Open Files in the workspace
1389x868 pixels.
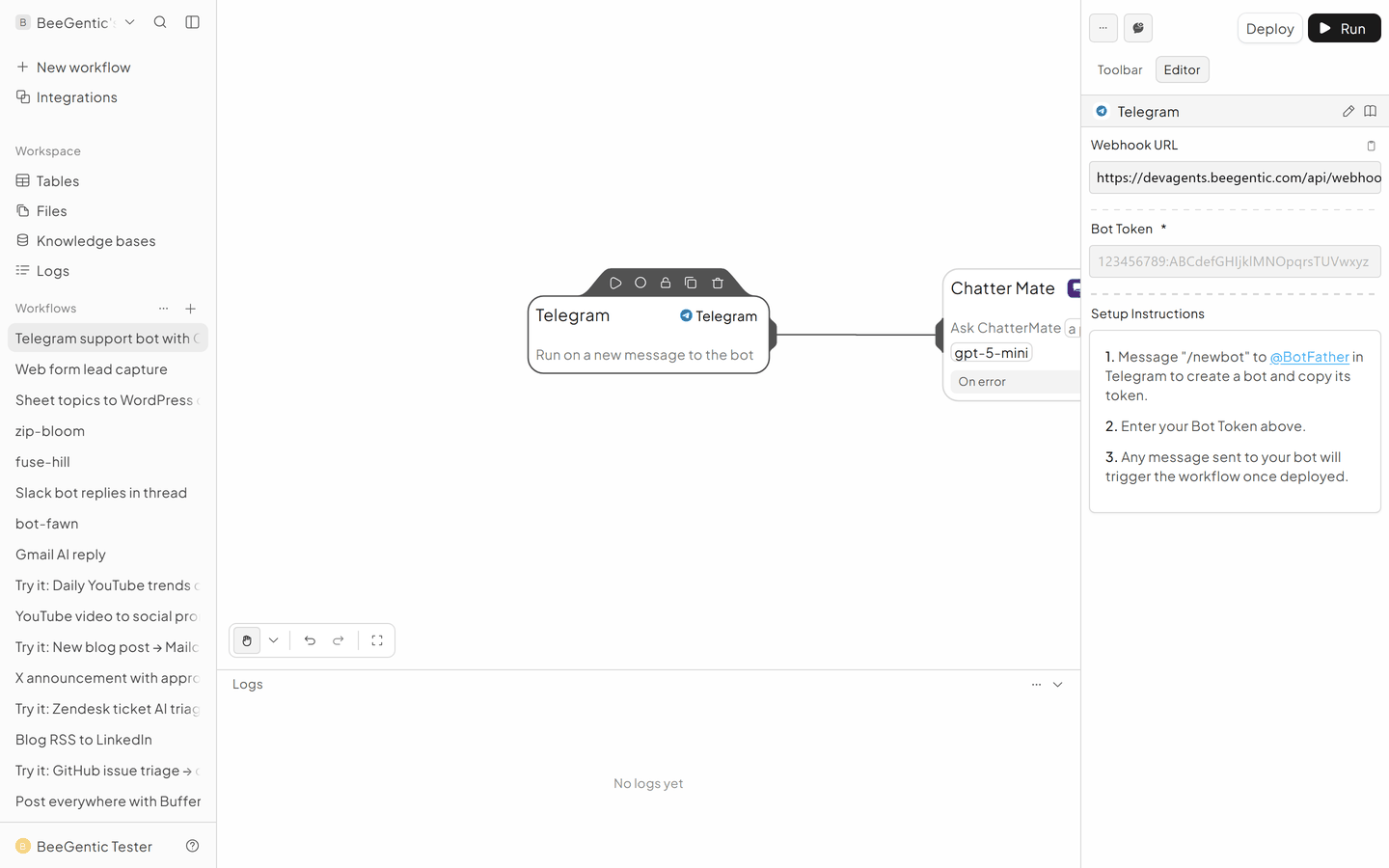[108, 211]
